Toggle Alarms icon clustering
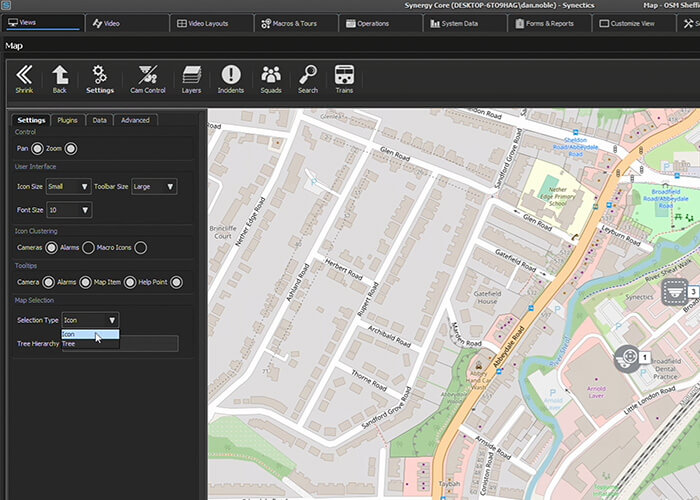This screenshot has width=700, height=500. (88, 247)
